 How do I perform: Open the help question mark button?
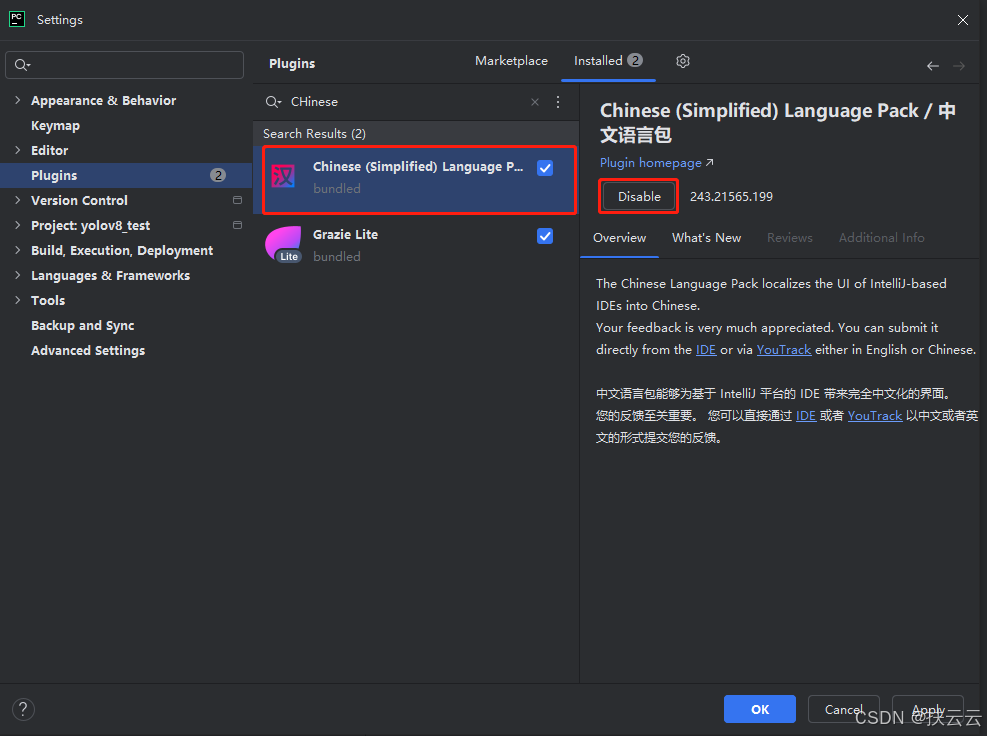23,709
